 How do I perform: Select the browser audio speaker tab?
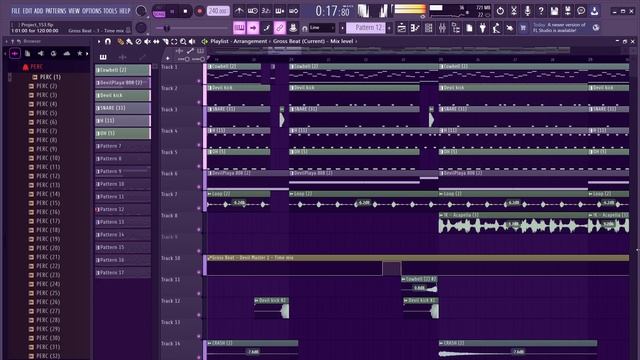(40, 53)
